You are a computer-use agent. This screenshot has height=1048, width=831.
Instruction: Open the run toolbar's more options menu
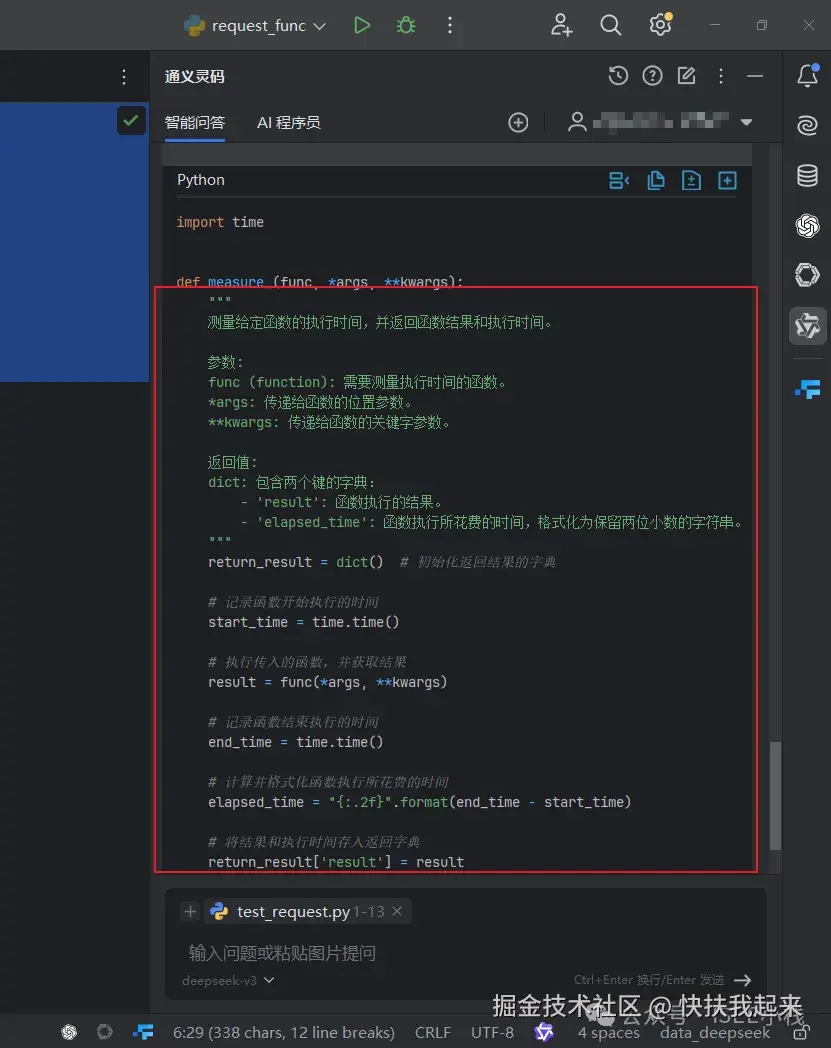pos(450,25)
